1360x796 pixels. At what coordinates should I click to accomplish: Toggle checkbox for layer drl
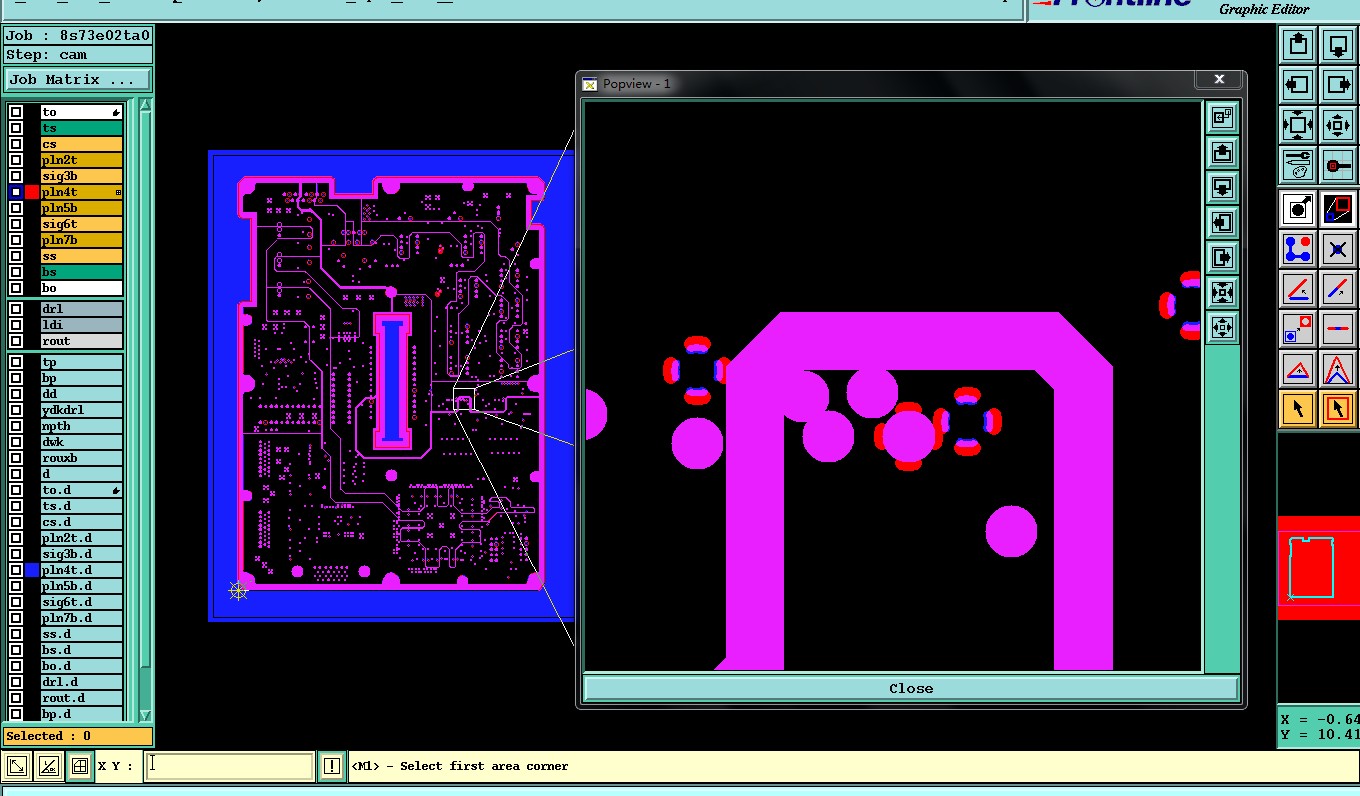click(16, 309)
